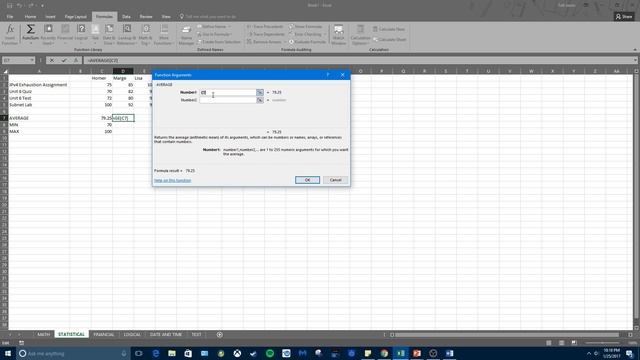Switch to the MATH sheet tab

point(43,334)
